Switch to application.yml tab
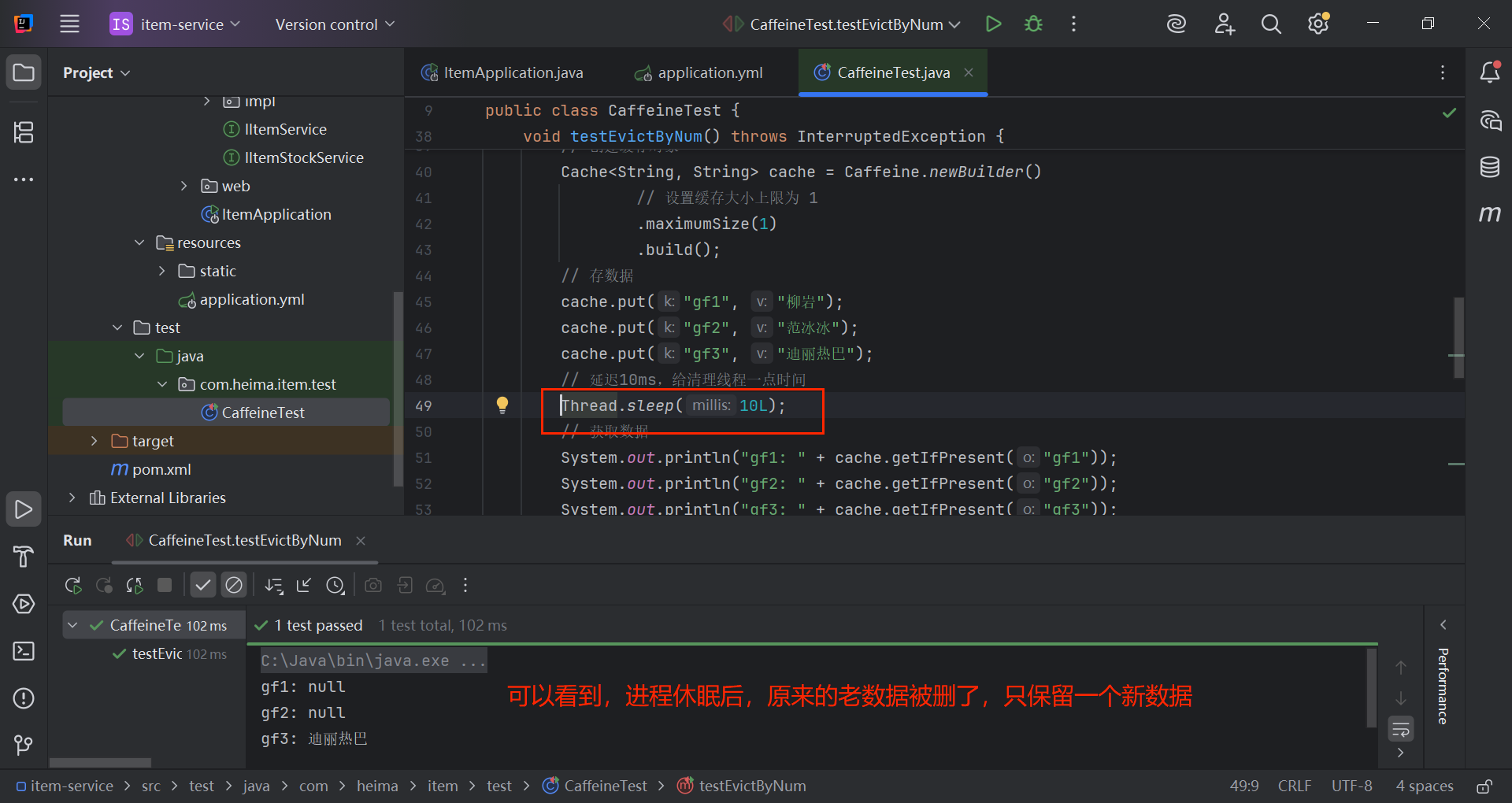The width and height of the screenshot is (1512, 803). 699,72
